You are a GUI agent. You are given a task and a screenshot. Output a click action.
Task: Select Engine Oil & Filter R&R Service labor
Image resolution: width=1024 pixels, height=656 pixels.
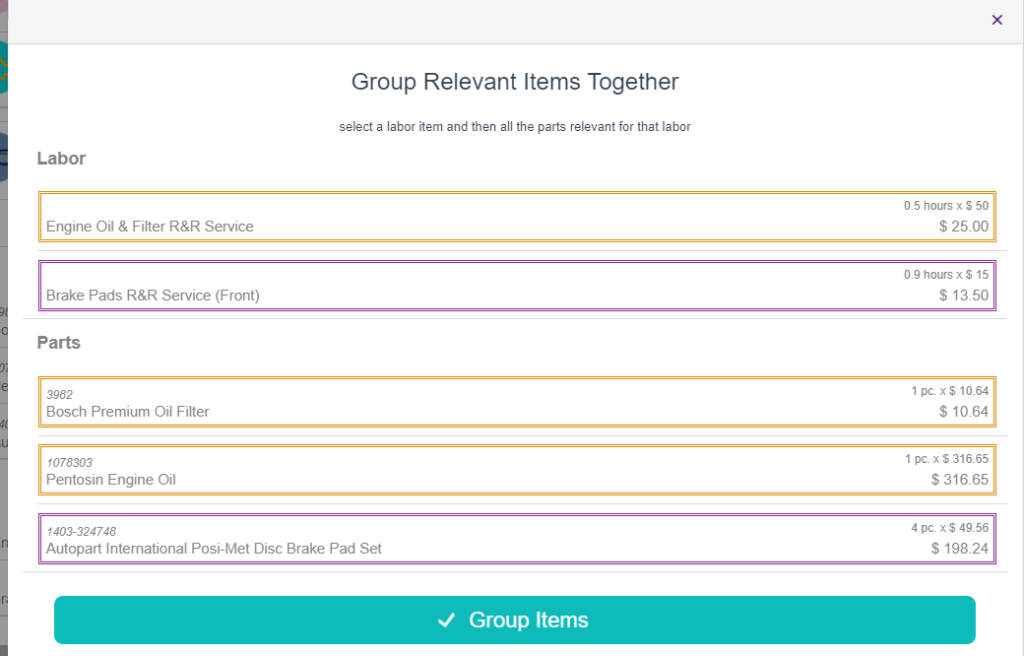pos(150,226)
